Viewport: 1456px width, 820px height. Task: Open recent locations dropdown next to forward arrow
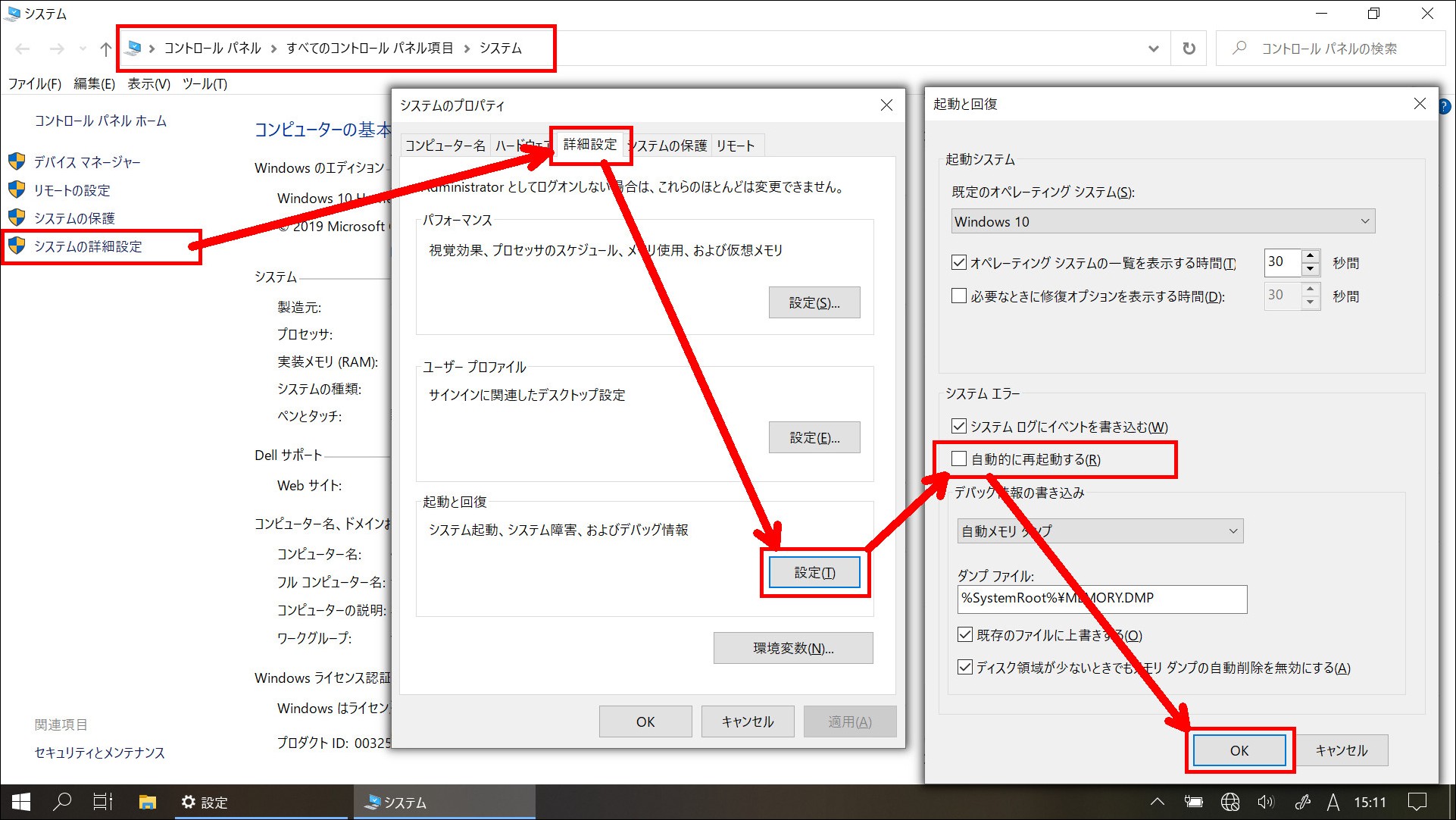pos(83,49)
